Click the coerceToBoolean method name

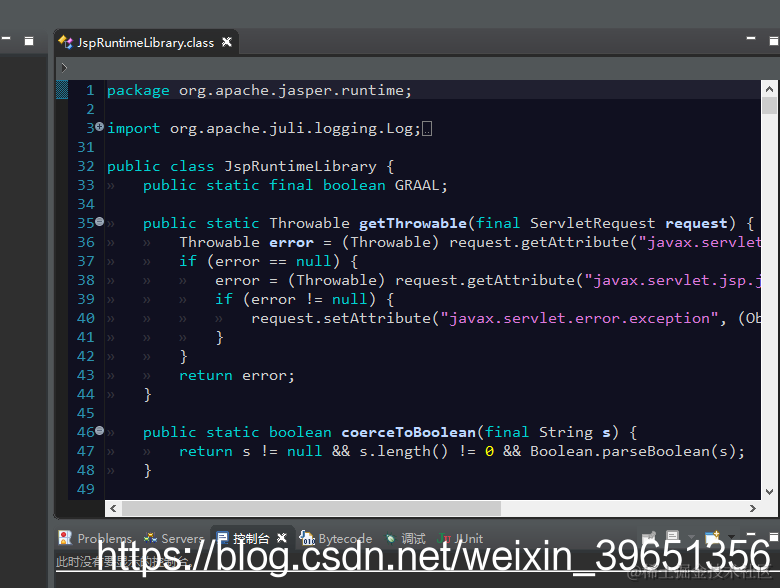(408, 432)
